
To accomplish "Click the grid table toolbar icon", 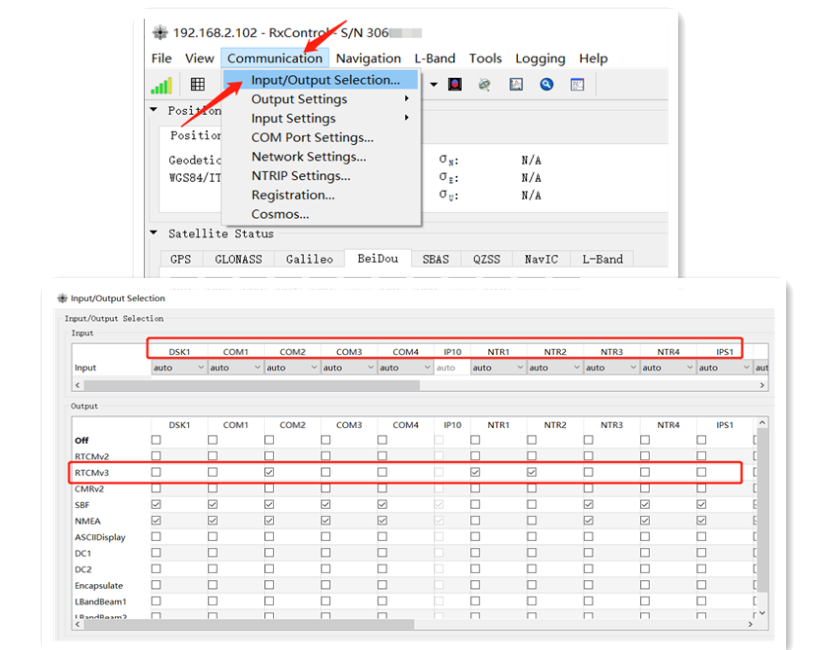I will coord(198,84).
